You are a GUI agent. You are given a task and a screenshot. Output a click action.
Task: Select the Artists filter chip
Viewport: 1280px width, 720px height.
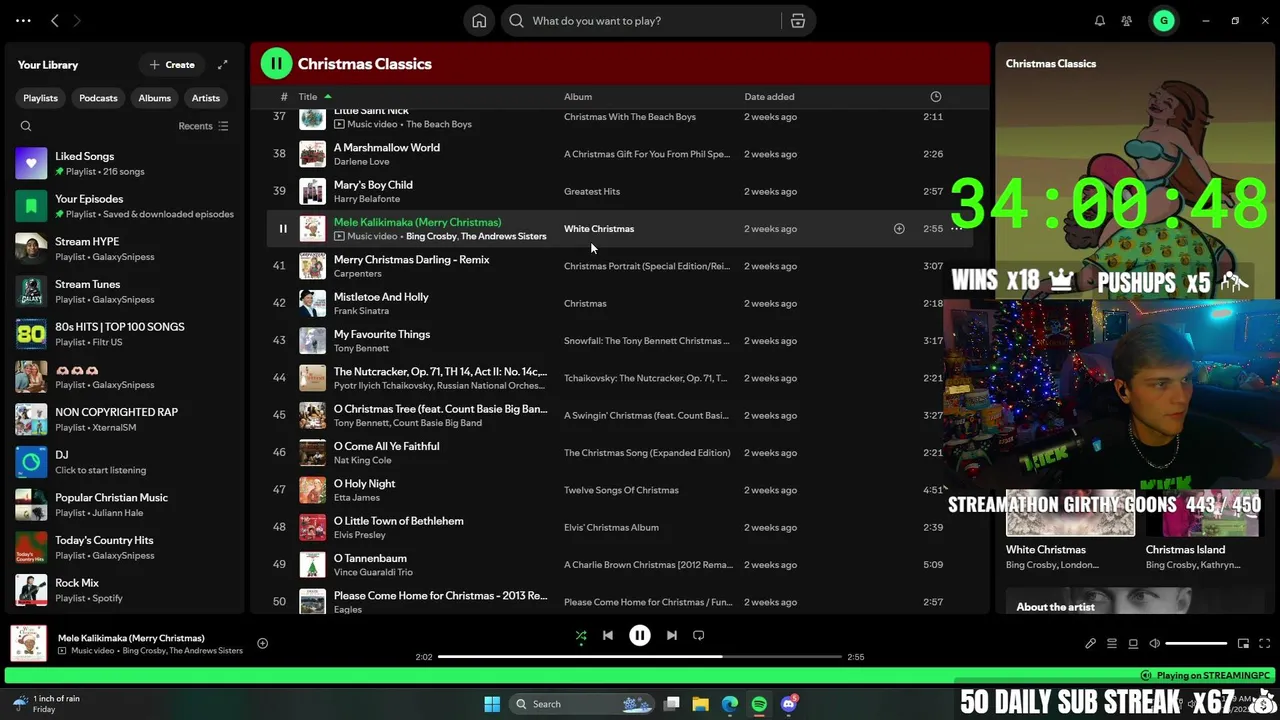click(x=206, y=98)
